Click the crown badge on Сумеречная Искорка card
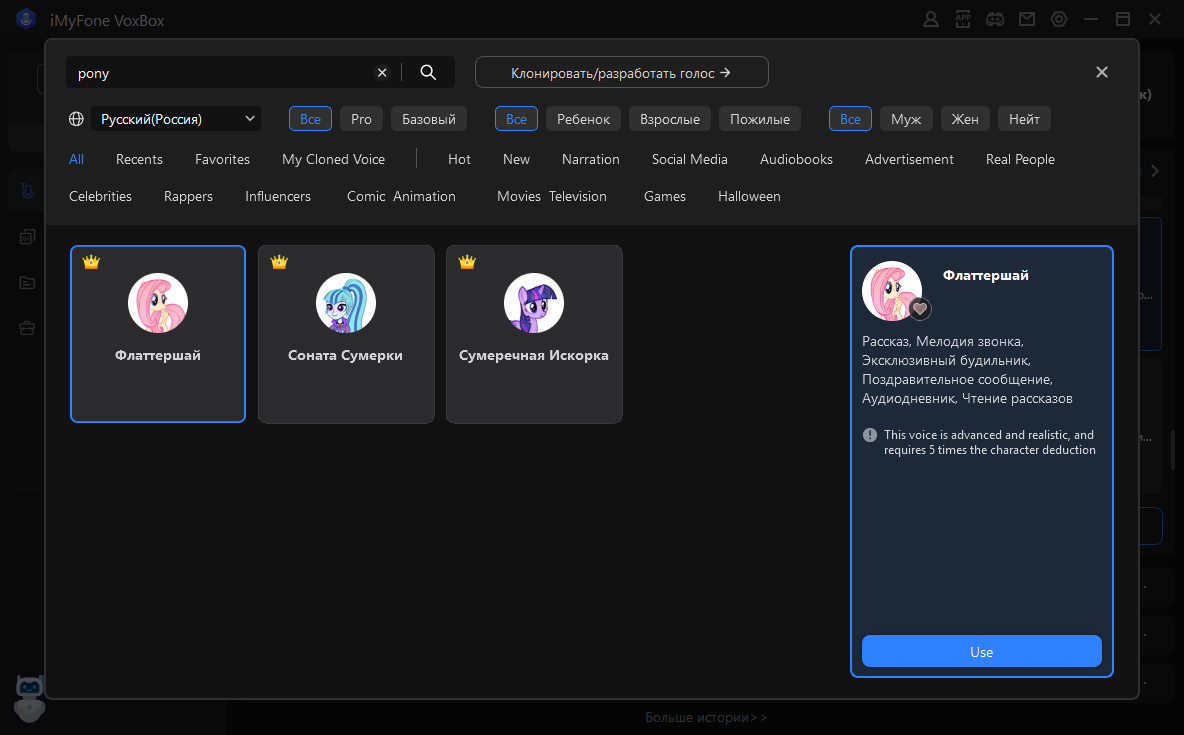The image size is (1184, 735). pos(467,262)
